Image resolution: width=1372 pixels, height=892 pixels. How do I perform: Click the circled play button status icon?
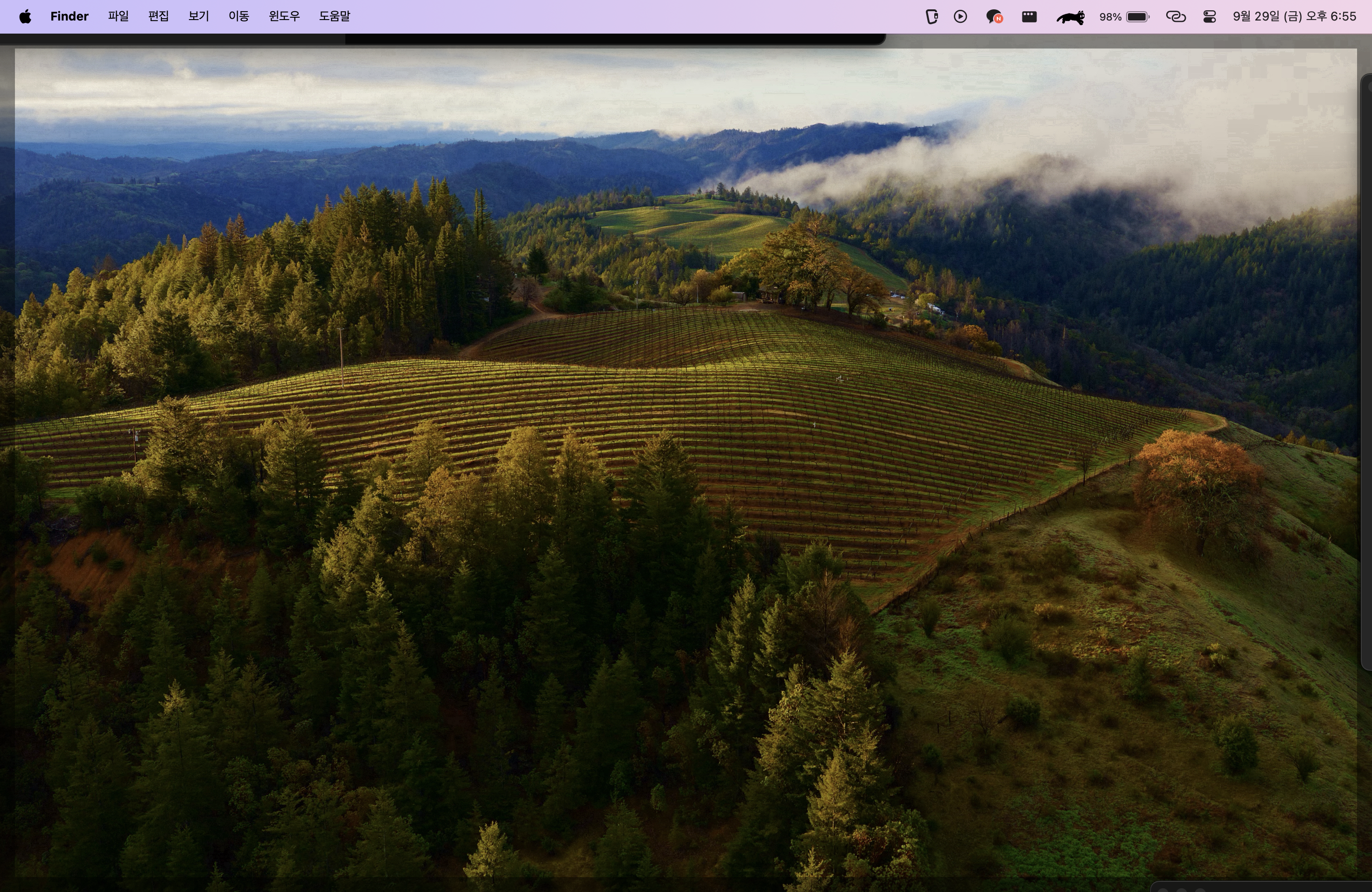tap(960, 17)
